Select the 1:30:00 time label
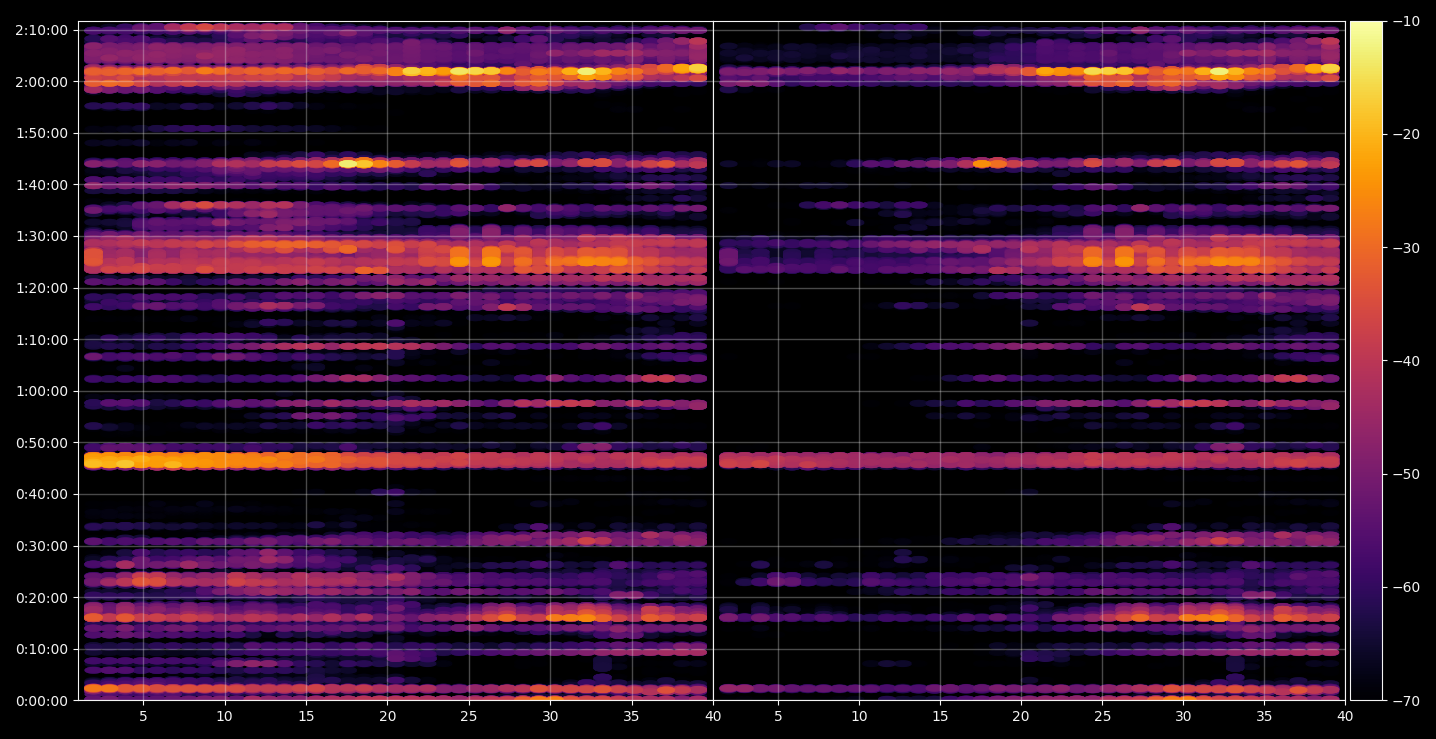This screenshot has height=739, width=1436. pyautogui.click(x=41, y=236)
